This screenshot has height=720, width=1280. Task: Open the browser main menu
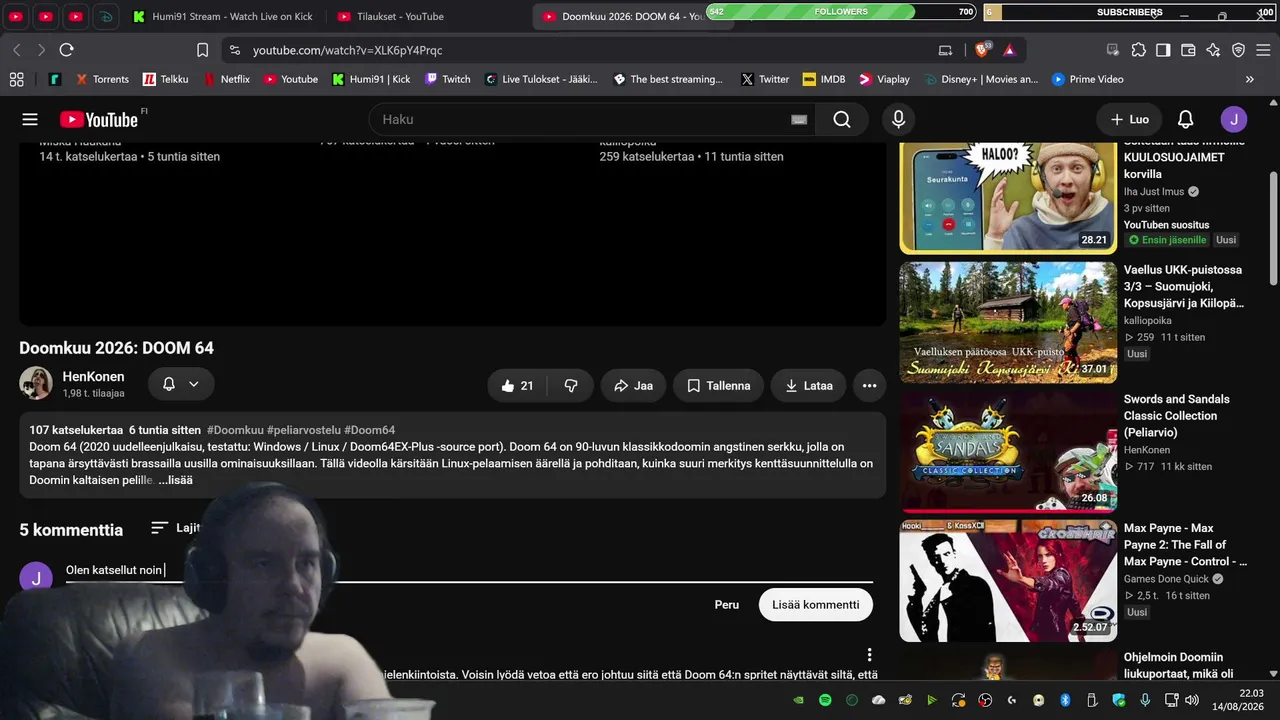(1264, 50)
